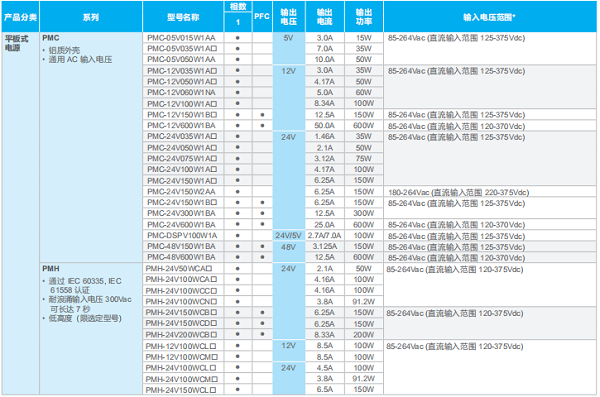This screenshot has height=397, width=600.
Task: Select model PMH-24V150WCD
Action: [181, 324]
